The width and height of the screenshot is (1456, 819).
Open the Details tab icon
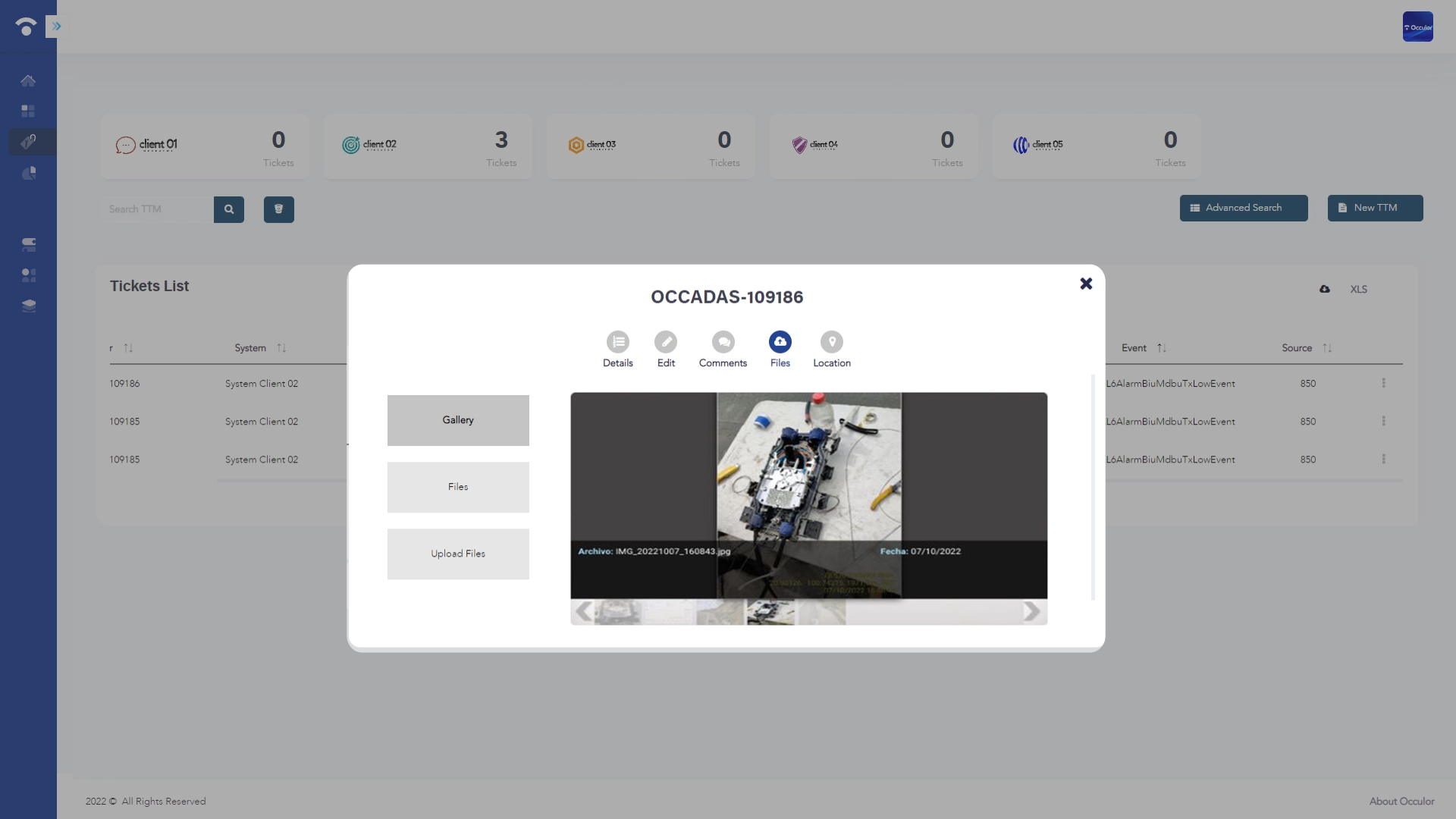(x=617, y=342)
